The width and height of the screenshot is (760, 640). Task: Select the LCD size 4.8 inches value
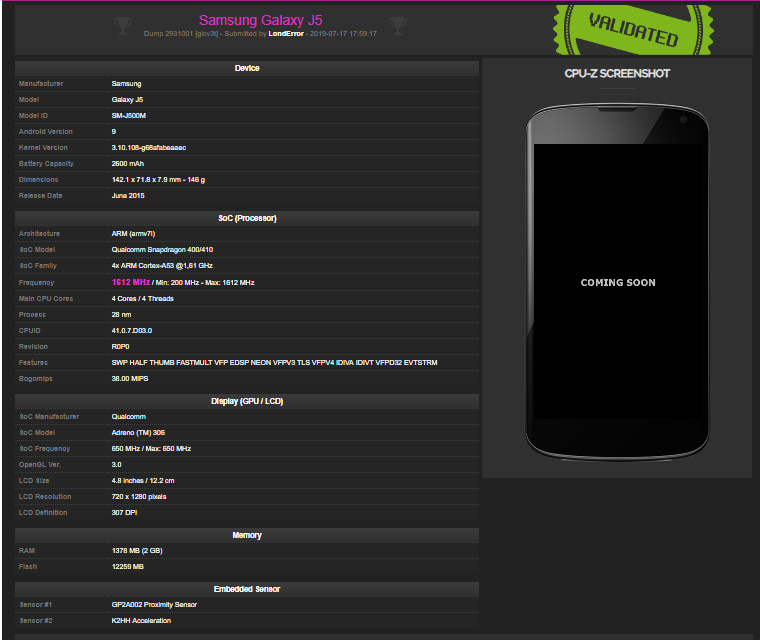tap(143, 481)
